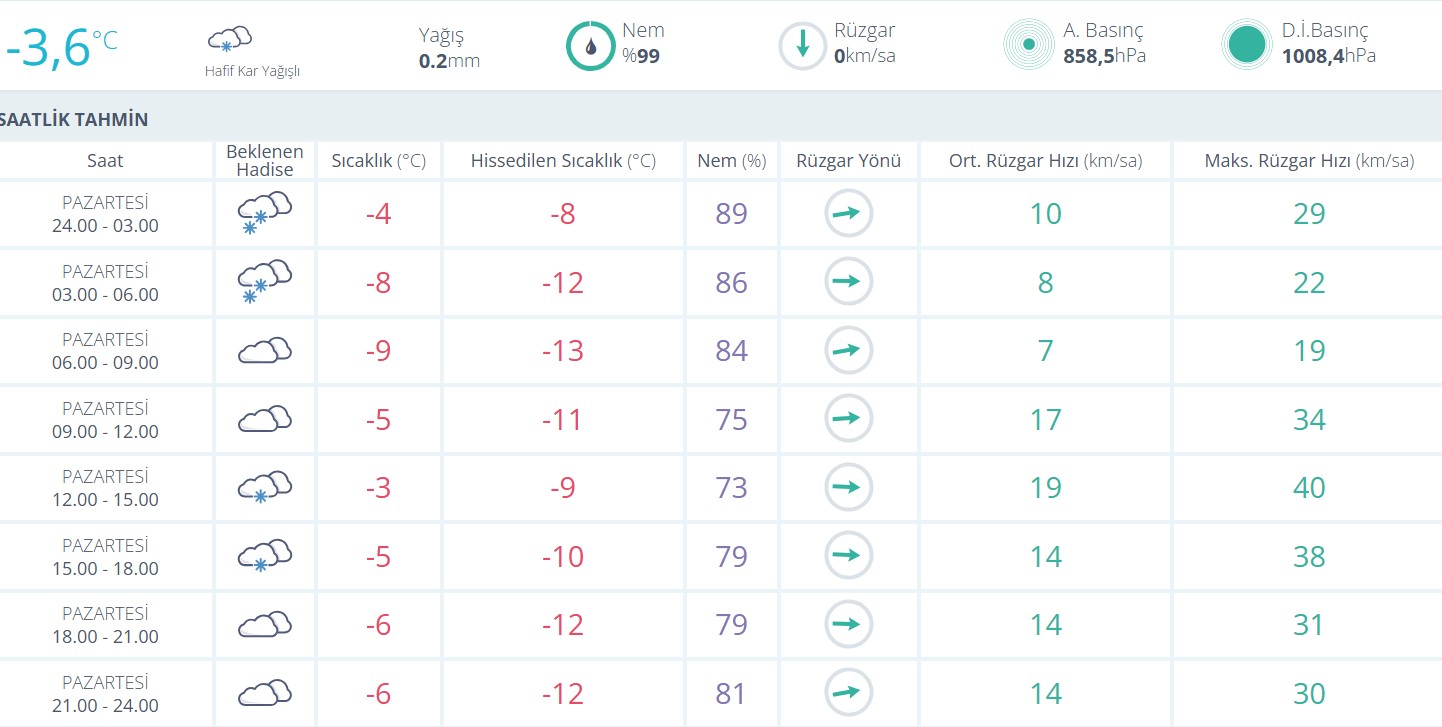Click snow cloud icon for 12.00 - 15.00
This screenshot has width=1442, height=727.
click(x=264, y=488)
